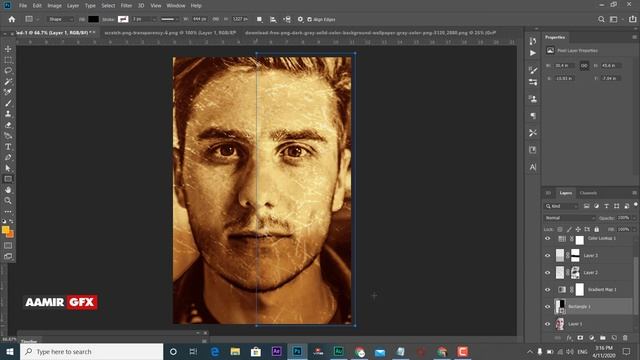Select the Zoom tool in toolbar
The height and width of the screenshot is (360, 640).
click(8, 200)
